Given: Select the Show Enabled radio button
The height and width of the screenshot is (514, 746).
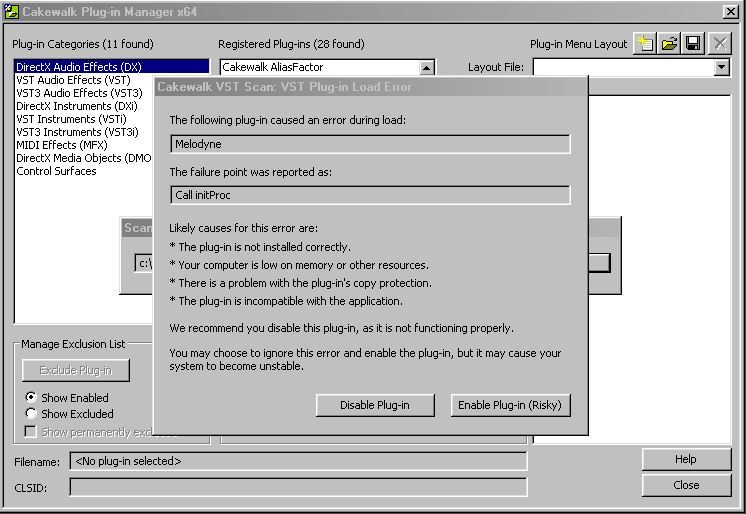Looking at the screenshot, I should click(31, 397).
